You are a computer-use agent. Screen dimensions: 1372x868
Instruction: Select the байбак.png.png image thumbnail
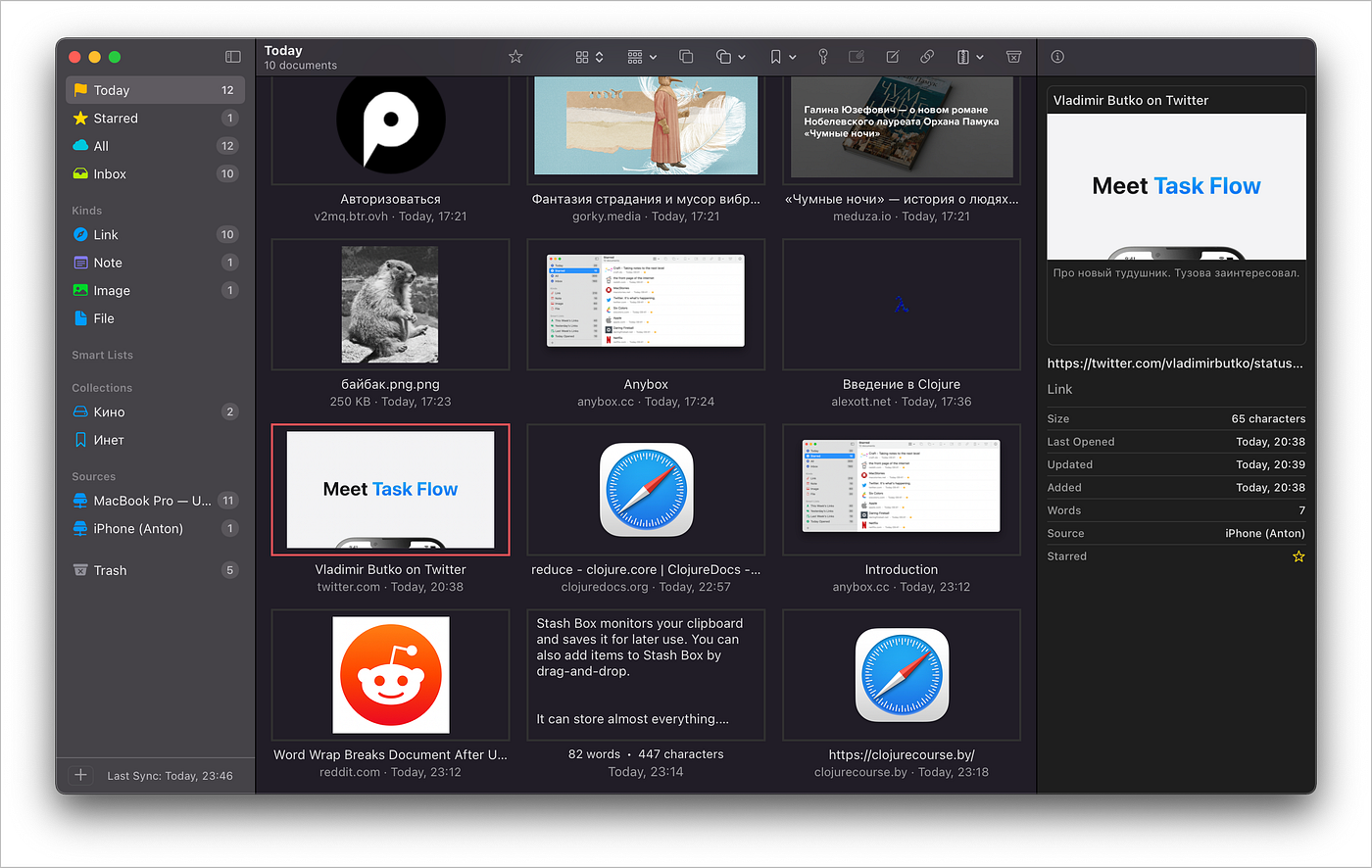pyautogui.click(x=390, y=305)
